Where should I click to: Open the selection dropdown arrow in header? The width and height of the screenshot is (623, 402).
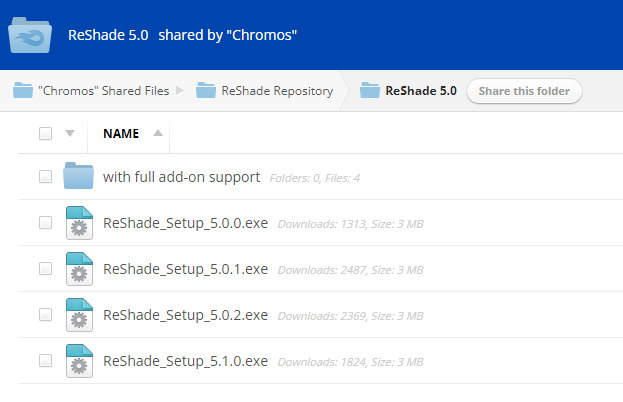[x=69, y=133]
